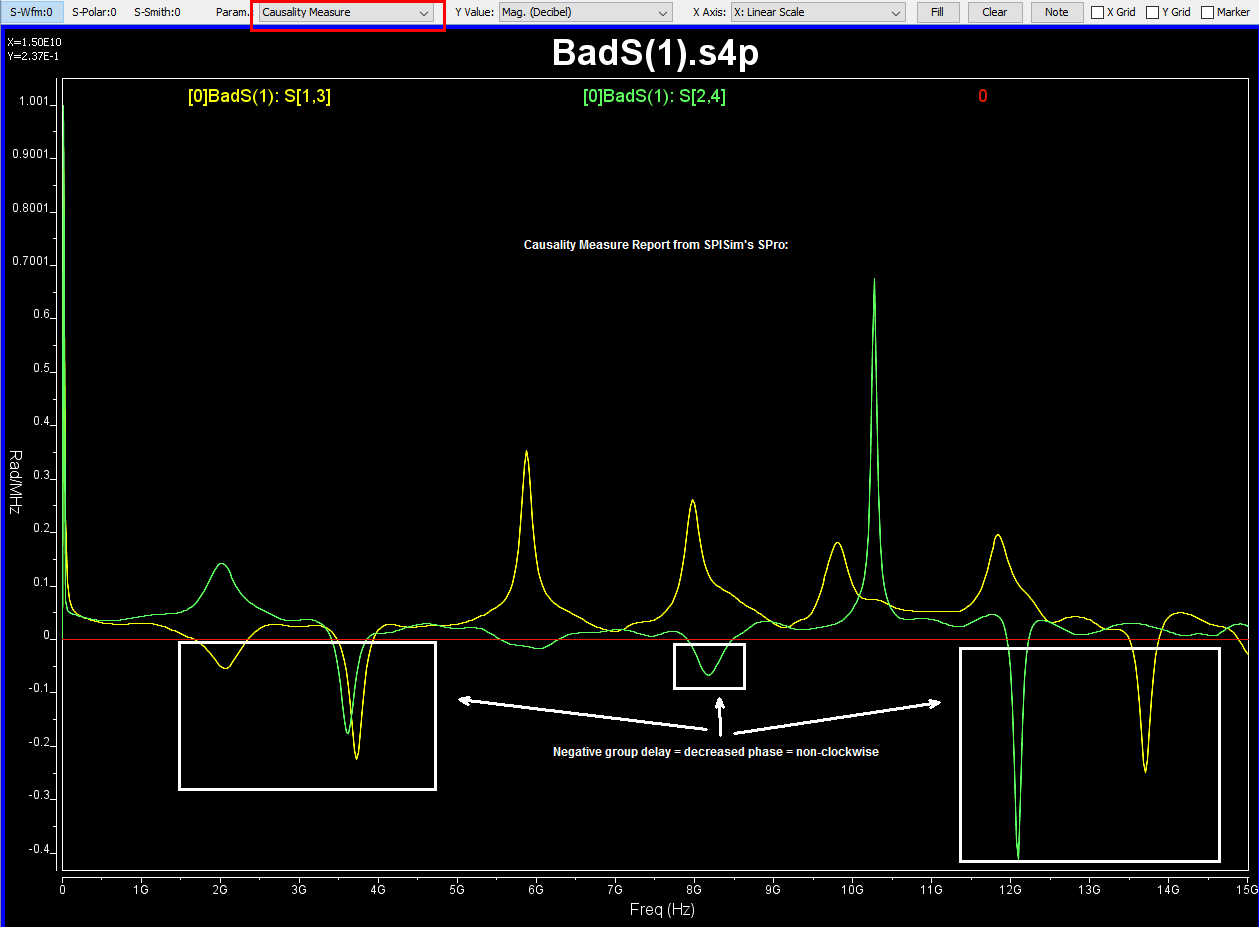1259x927 pixels.
Task: Expand the Y Value Mag. (Decibel) dropdown
Action: point(585,13)
